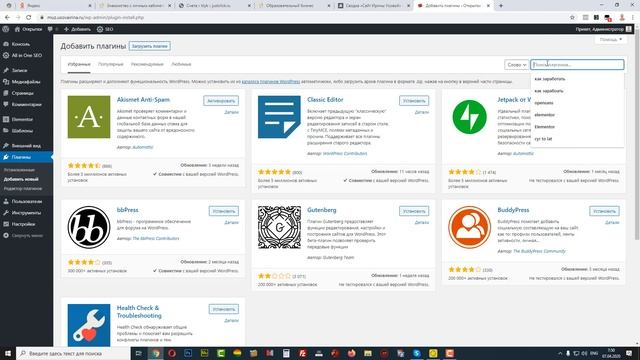640x360 pixels.
Task: Click the orange BuddyPress plugin icon
Action: [x=469, y=227]
